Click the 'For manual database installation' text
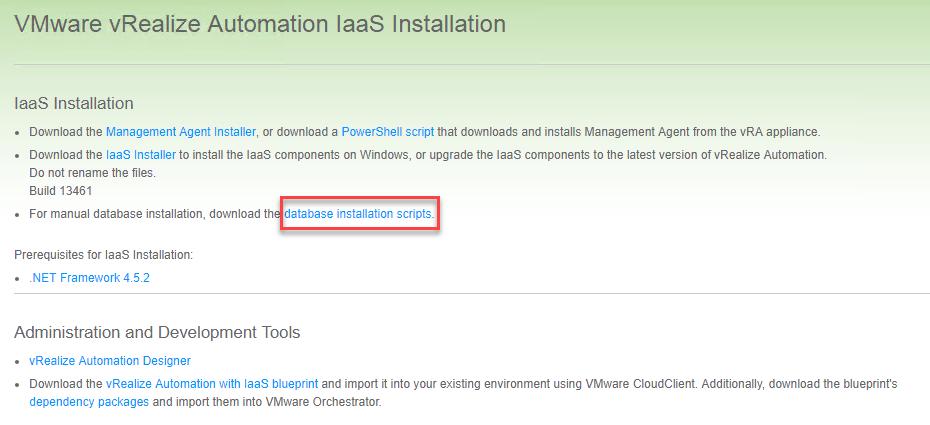The height and width of the screenshot is (425, 930). point(130,214)
